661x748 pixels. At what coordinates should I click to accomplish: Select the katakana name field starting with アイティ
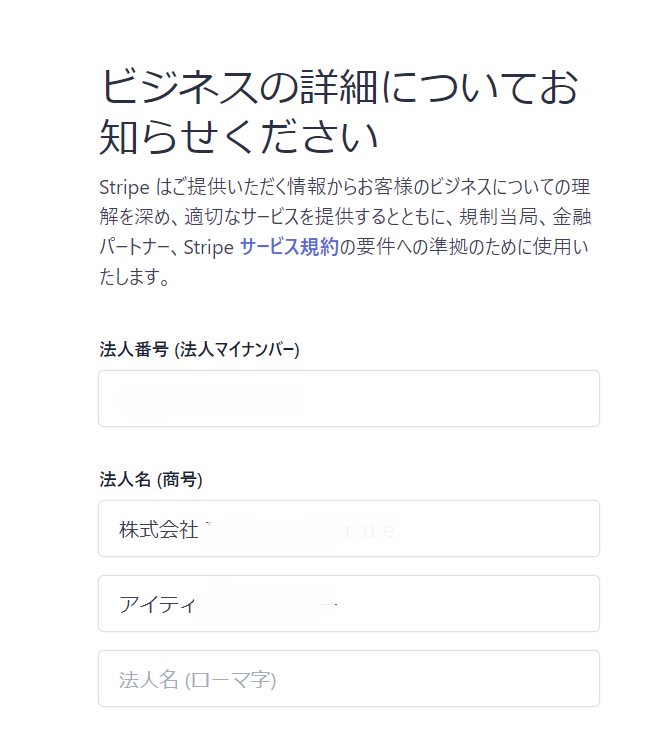point(348,604)
